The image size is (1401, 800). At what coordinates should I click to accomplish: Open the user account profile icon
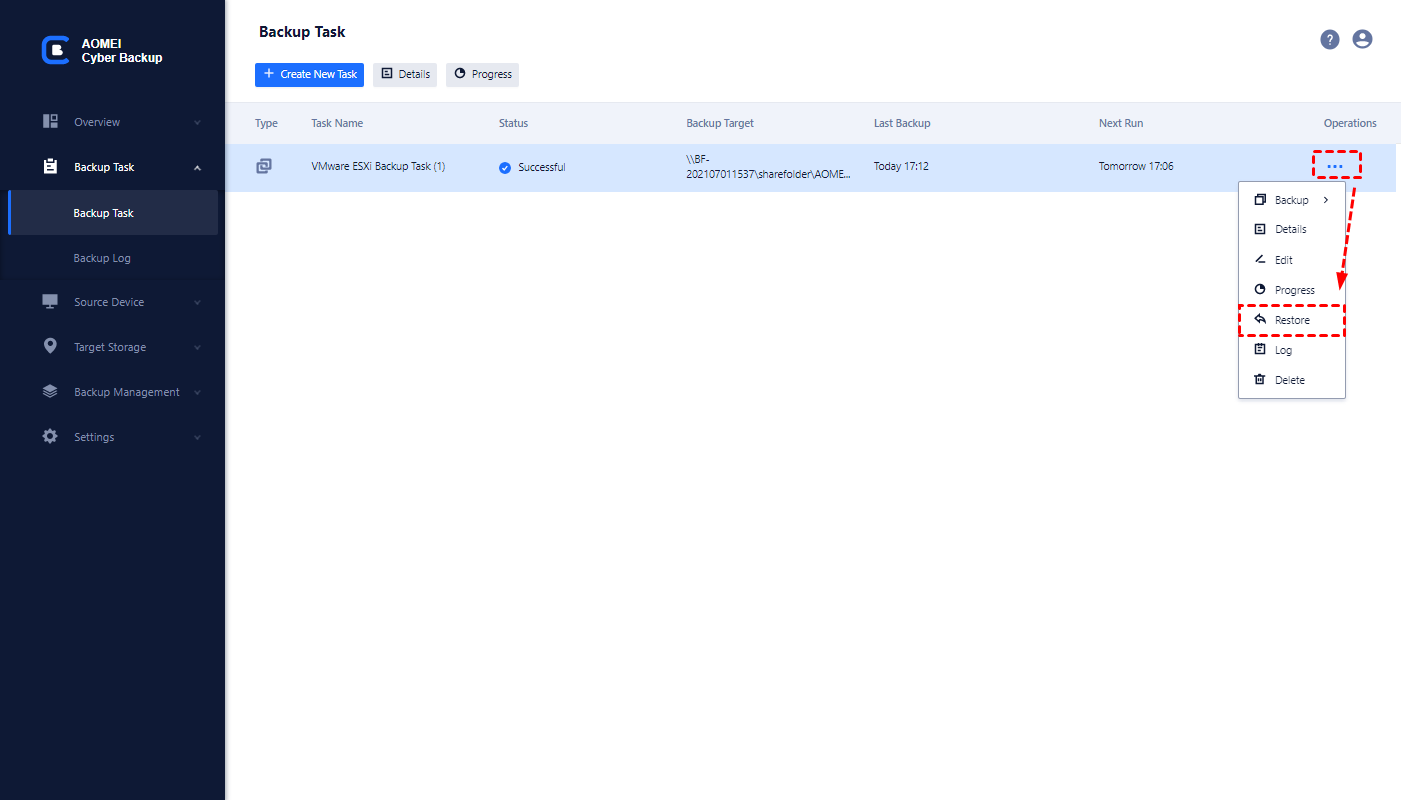click(x=1362, y=39)
